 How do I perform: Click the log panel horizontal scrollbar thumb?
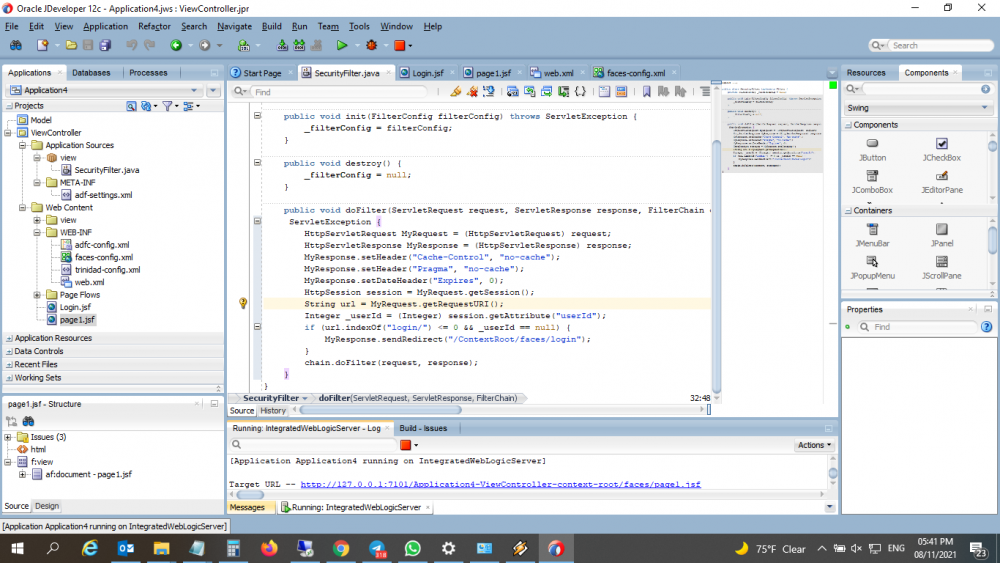point(249,495)
